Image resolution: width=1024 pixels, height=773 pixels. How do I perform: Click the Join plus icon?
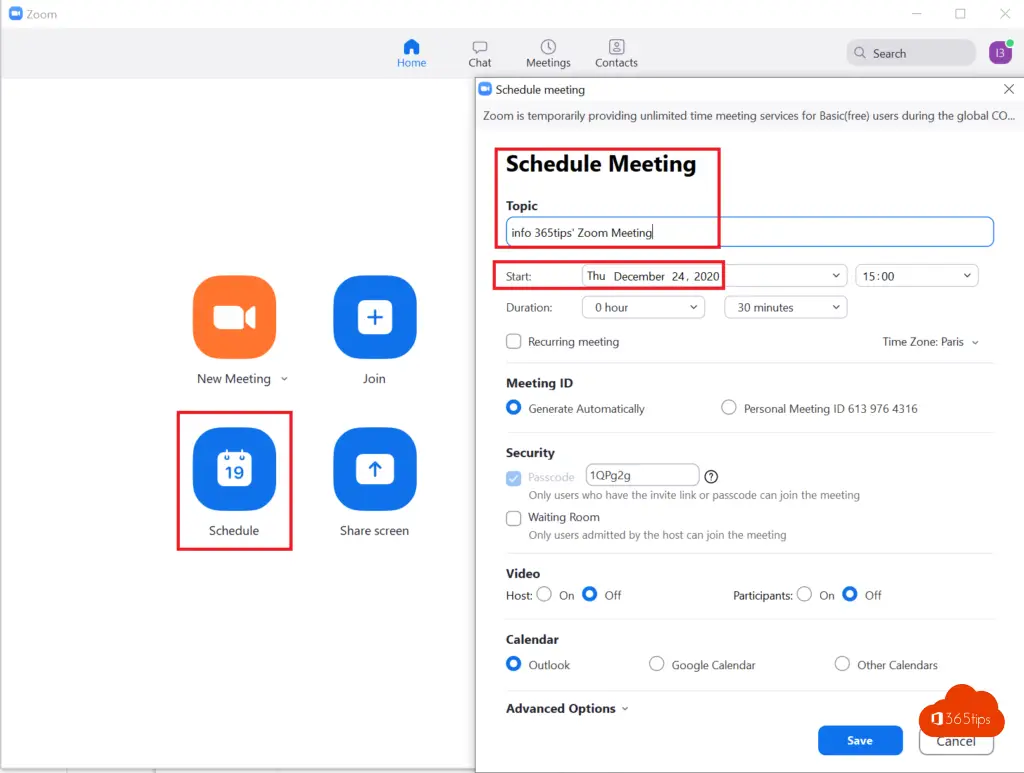374,318
